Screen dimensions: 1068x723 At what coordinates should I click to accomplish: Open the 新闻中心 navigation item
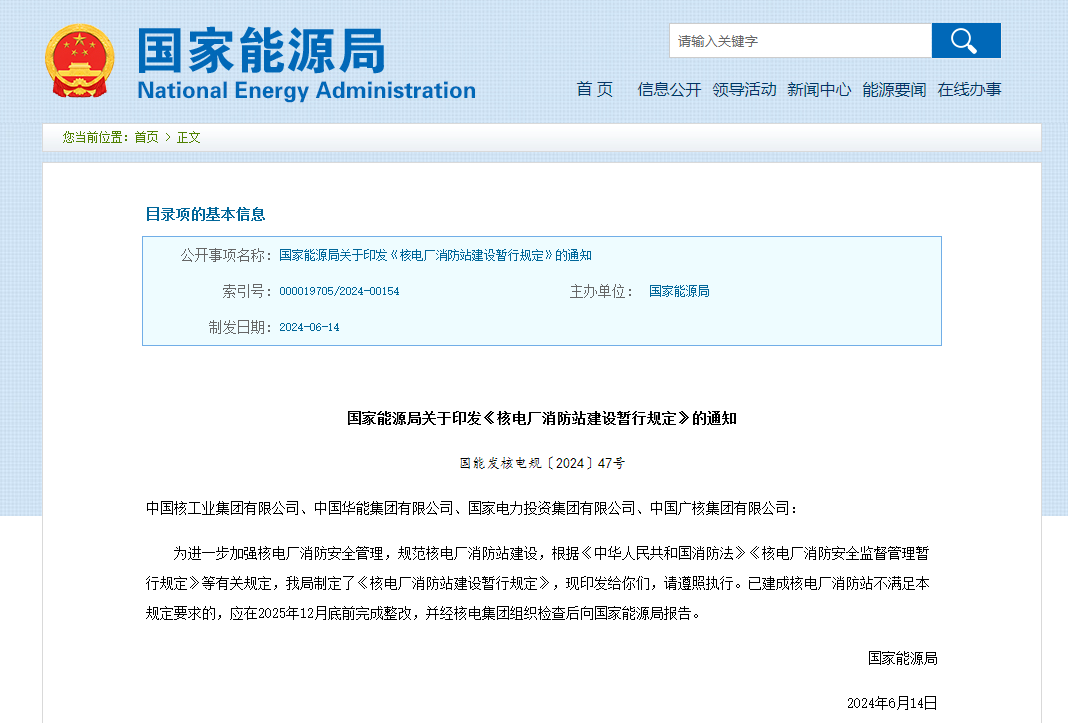click(819, 89)
